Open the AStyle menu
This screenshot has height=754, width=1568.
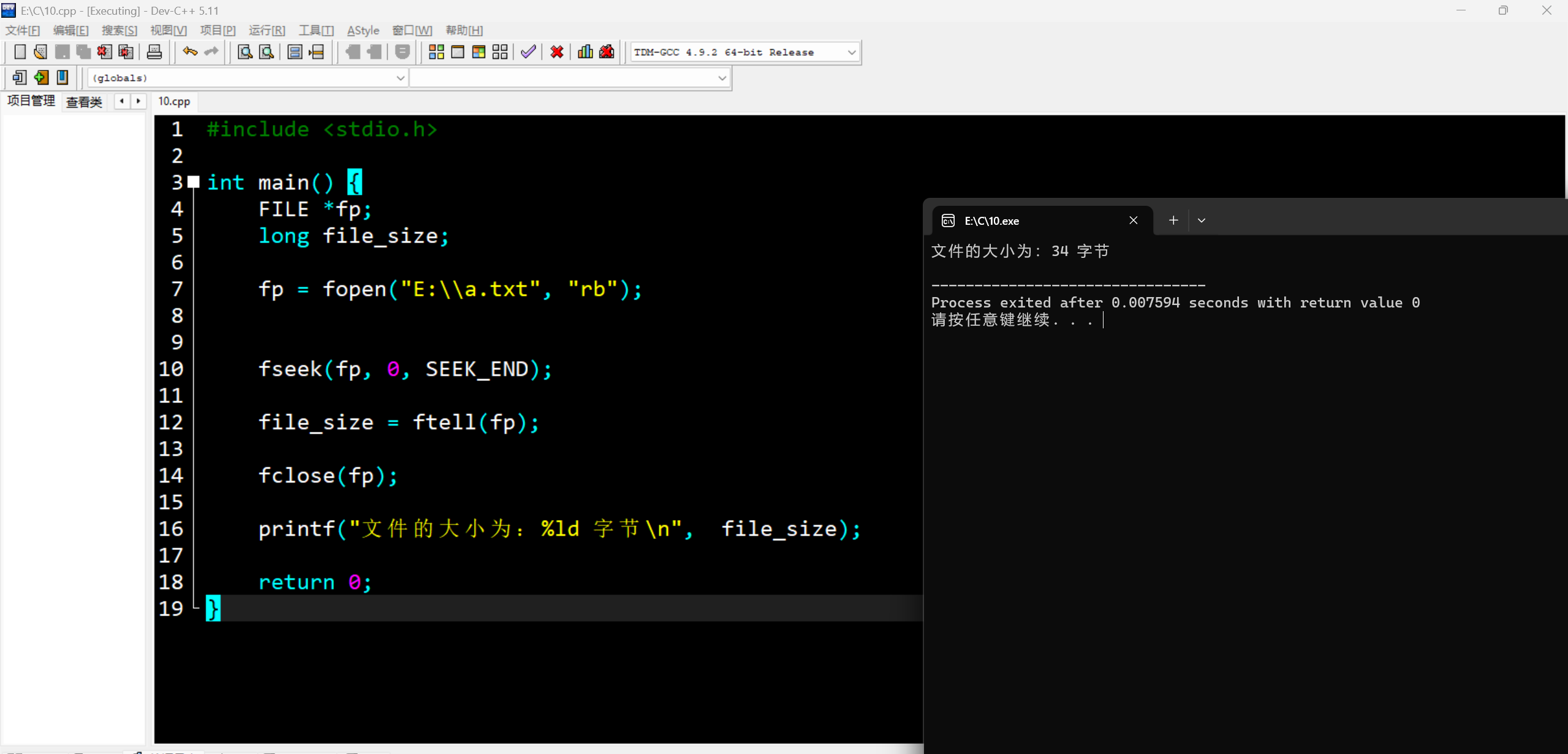click(x=363, y=30)
